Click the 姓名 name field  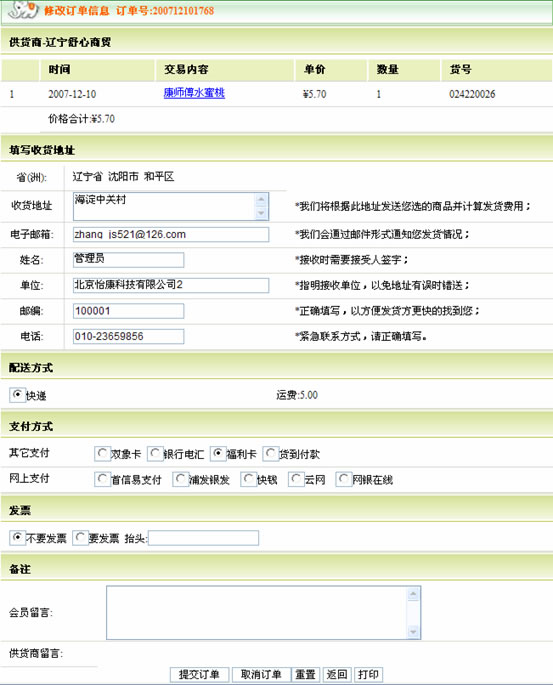(x=128, y=260)
